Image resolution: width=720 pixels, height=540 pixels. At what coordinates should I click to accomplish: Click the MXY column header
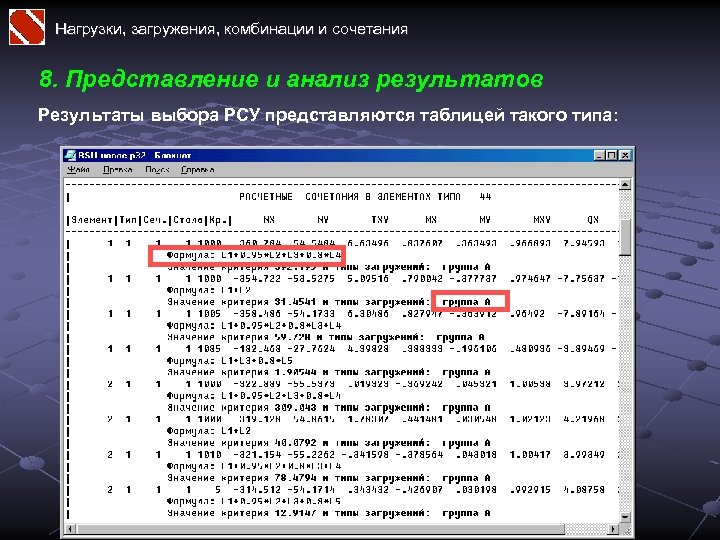tap(542, 220)
